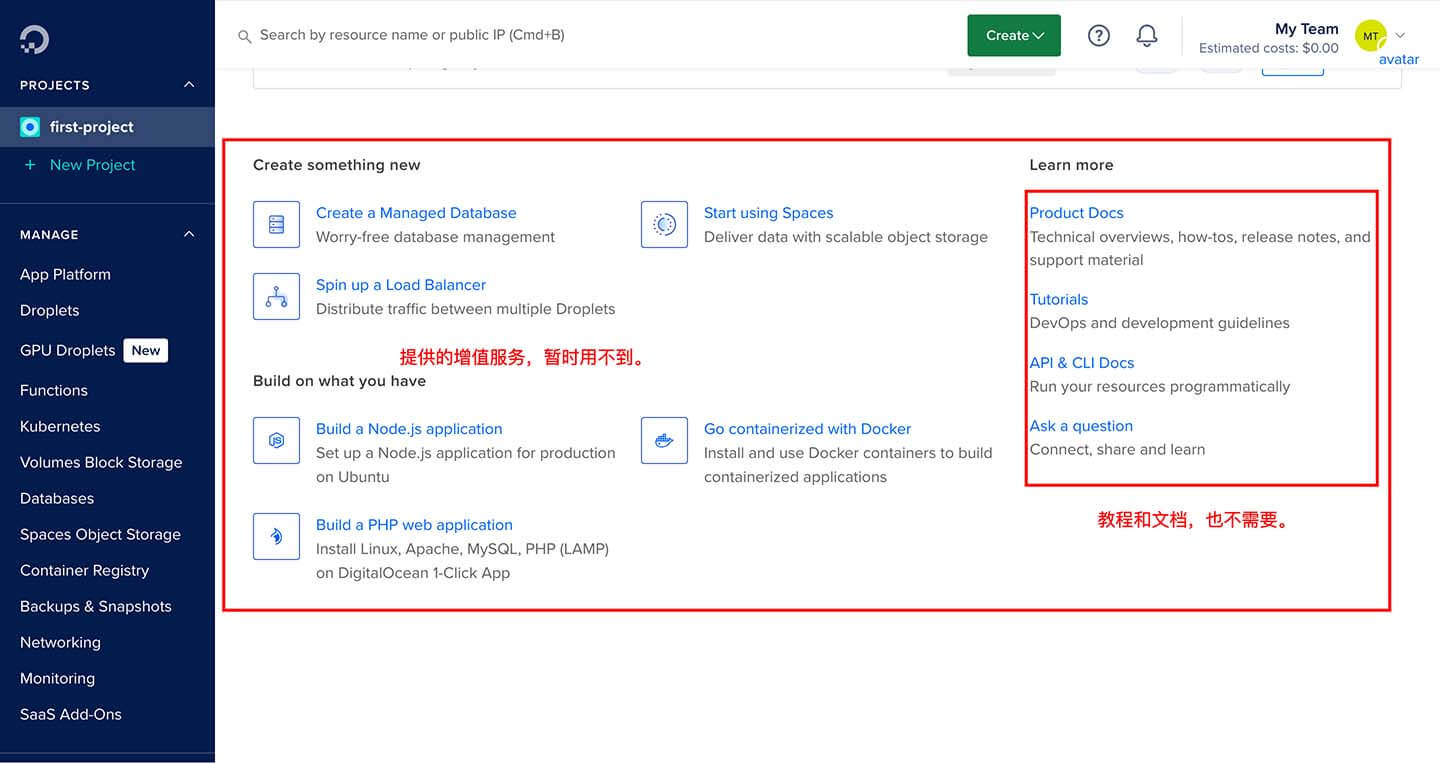Click the MT team avatar

(x=1370, y=35)
